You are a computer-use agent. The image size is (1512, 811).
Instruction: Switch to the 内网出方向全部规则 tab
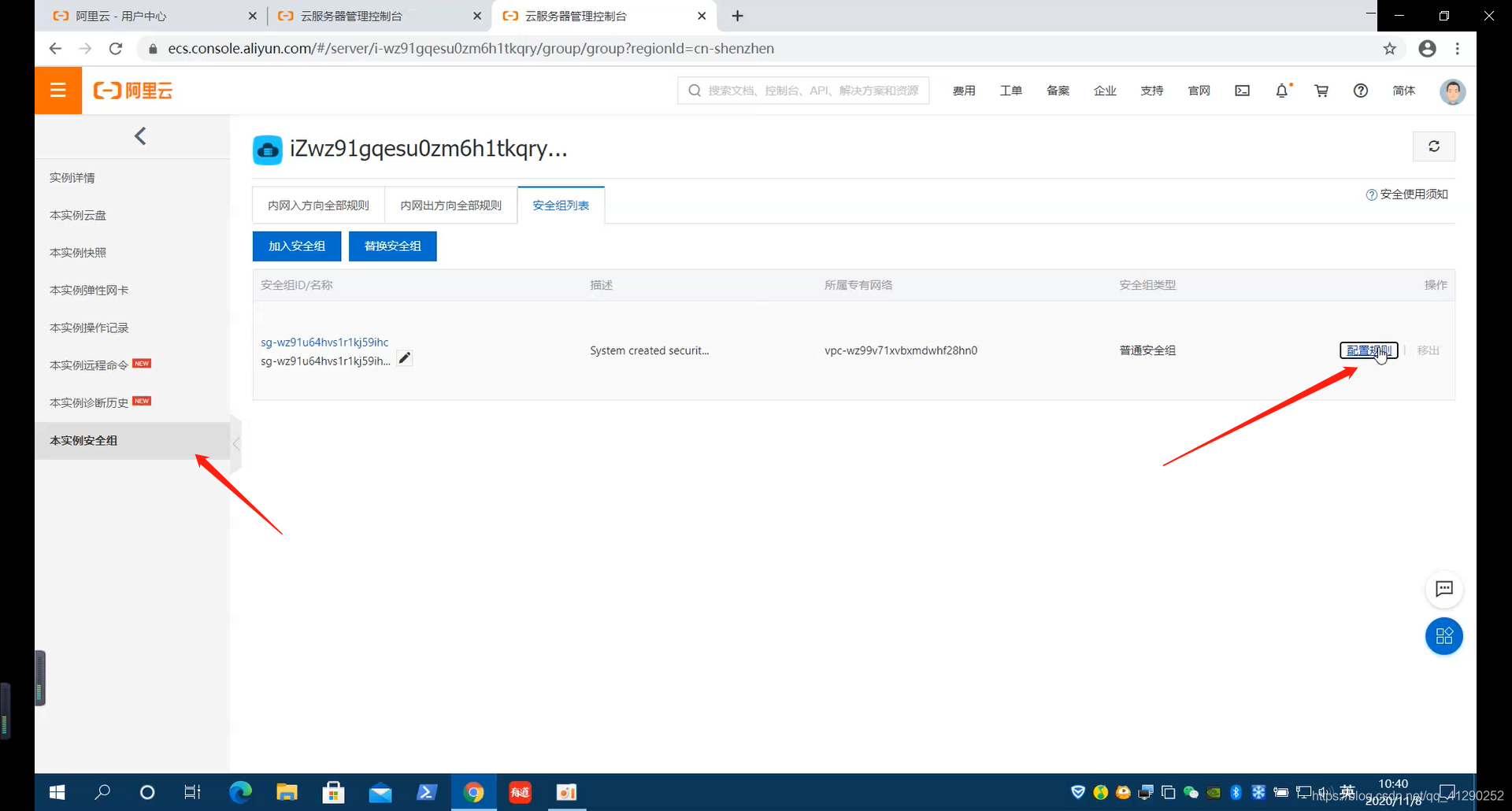click(x=450, y=206)
